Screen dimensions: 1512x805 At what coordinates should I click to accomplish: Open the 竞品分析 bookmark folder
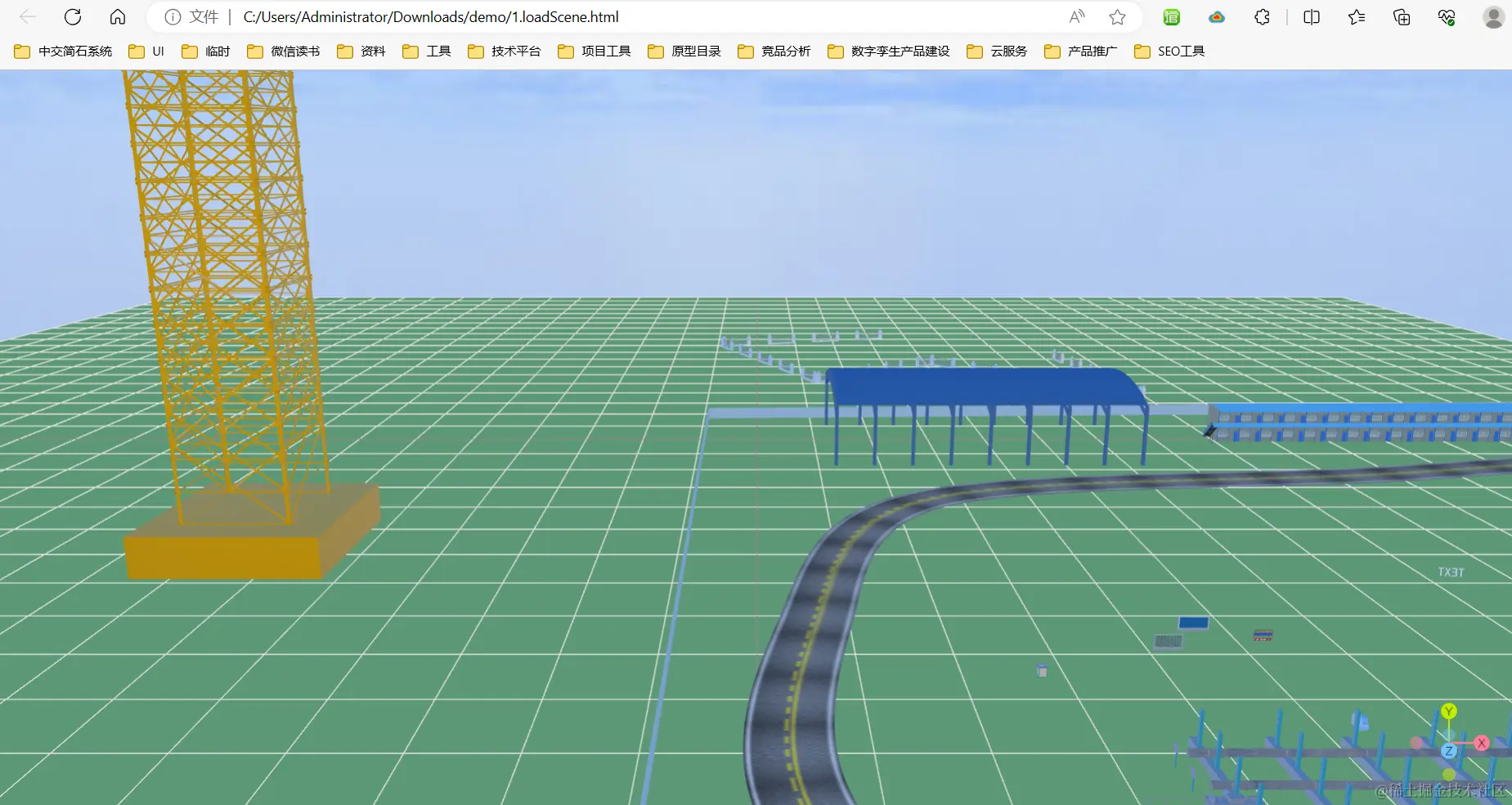coord(774,51)
